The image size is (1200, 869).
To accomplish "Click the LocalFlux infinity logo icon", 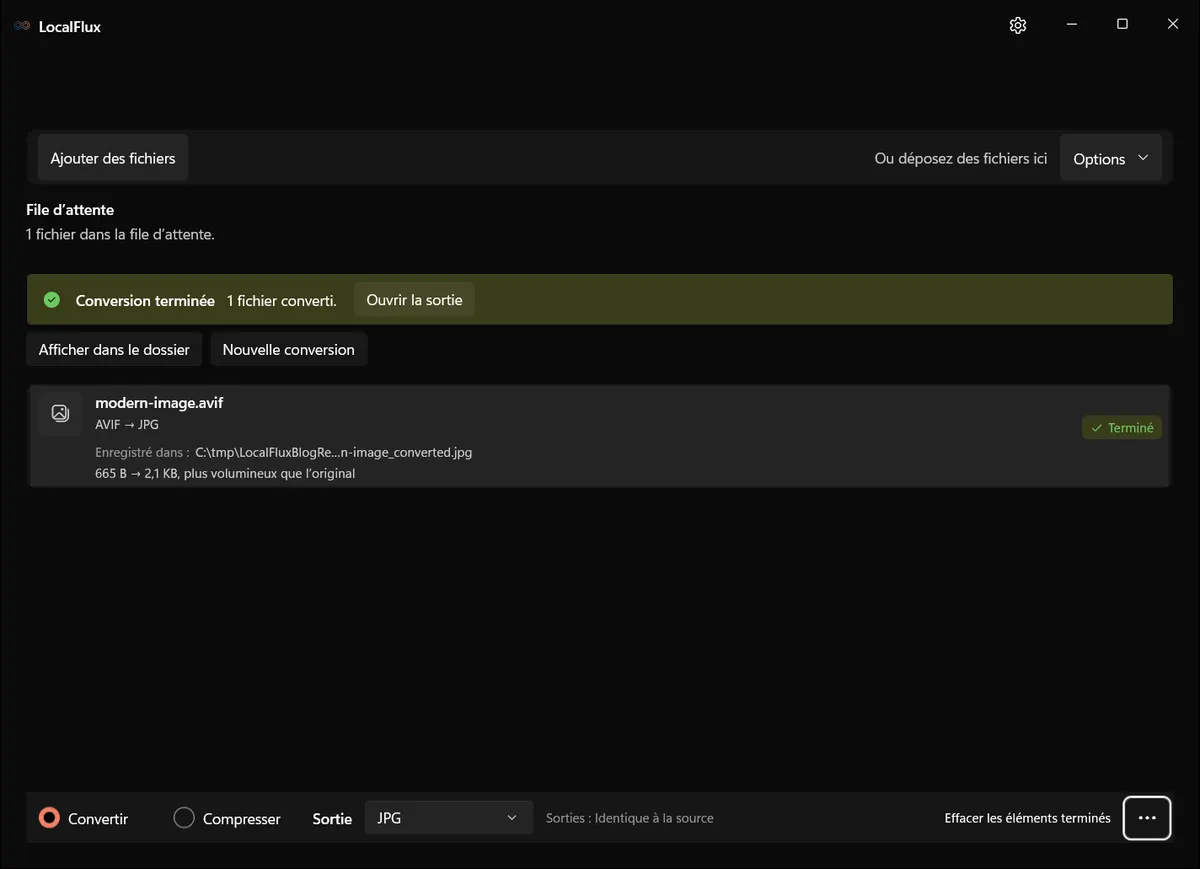I will coord(22,26).
